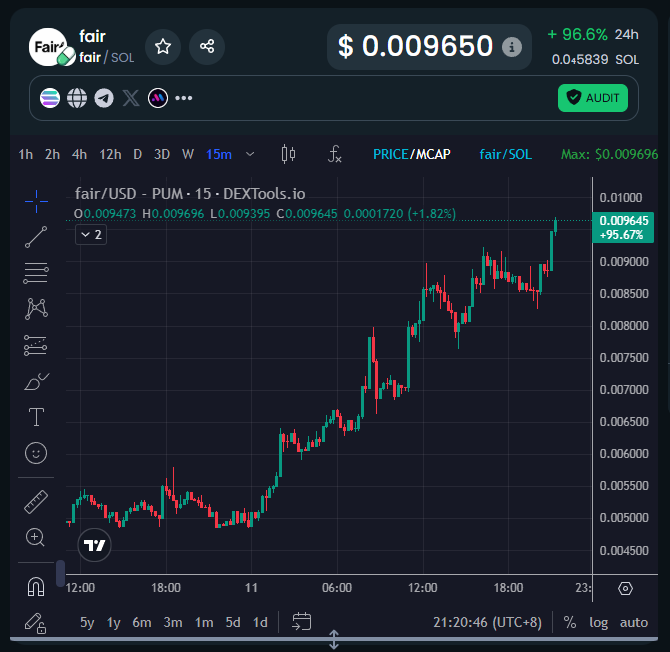Viewport: 670px width, 652px height.
Task: Switch chart pair to fair/SOL
Action: [x=505, y=154]
